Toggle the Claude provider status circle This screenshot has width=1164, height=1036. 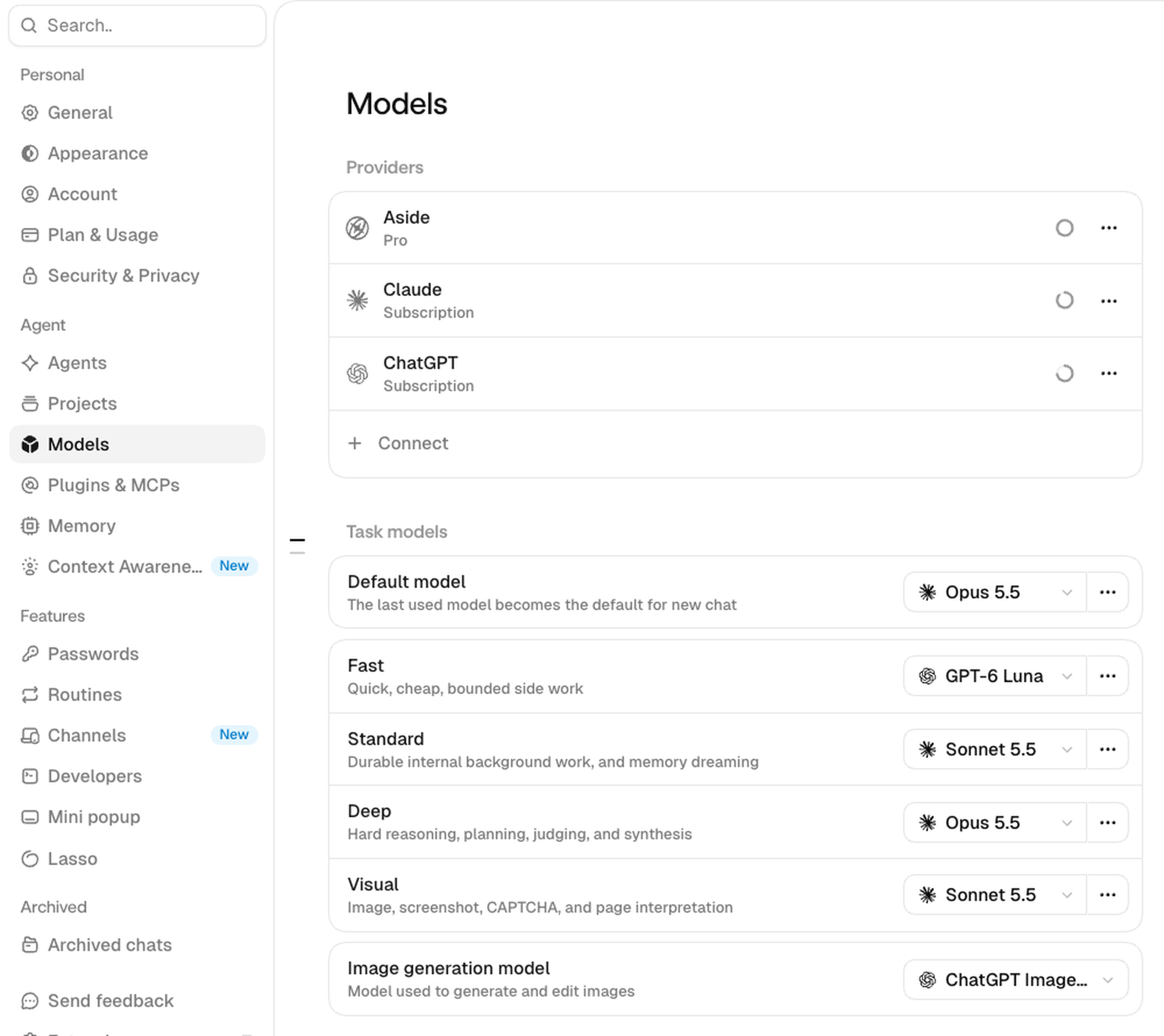click(1064, 300)
